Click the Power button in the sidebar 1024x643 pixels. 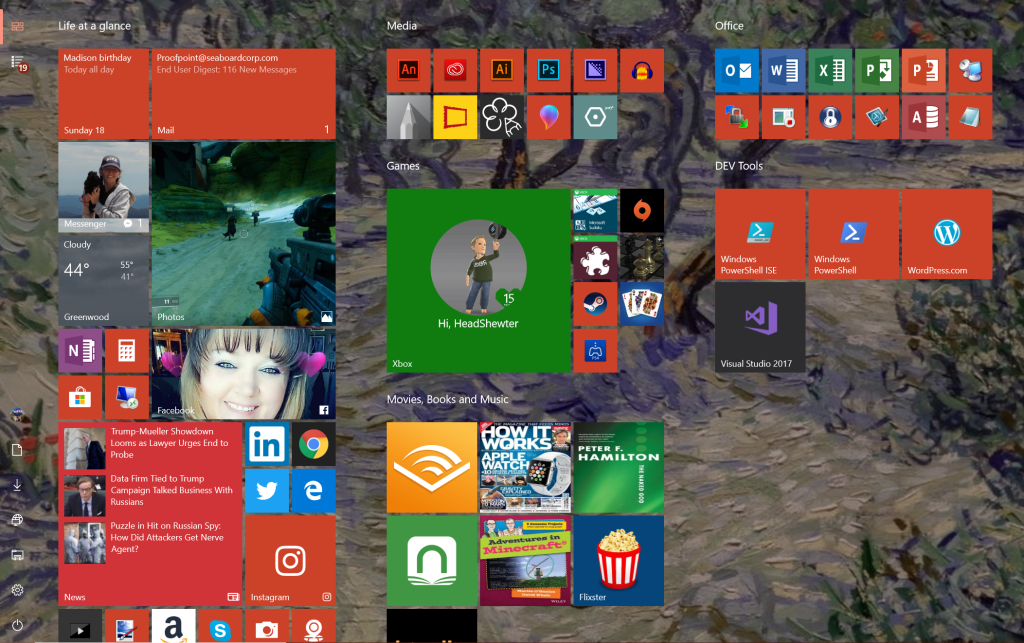click(x=17, y=623)
